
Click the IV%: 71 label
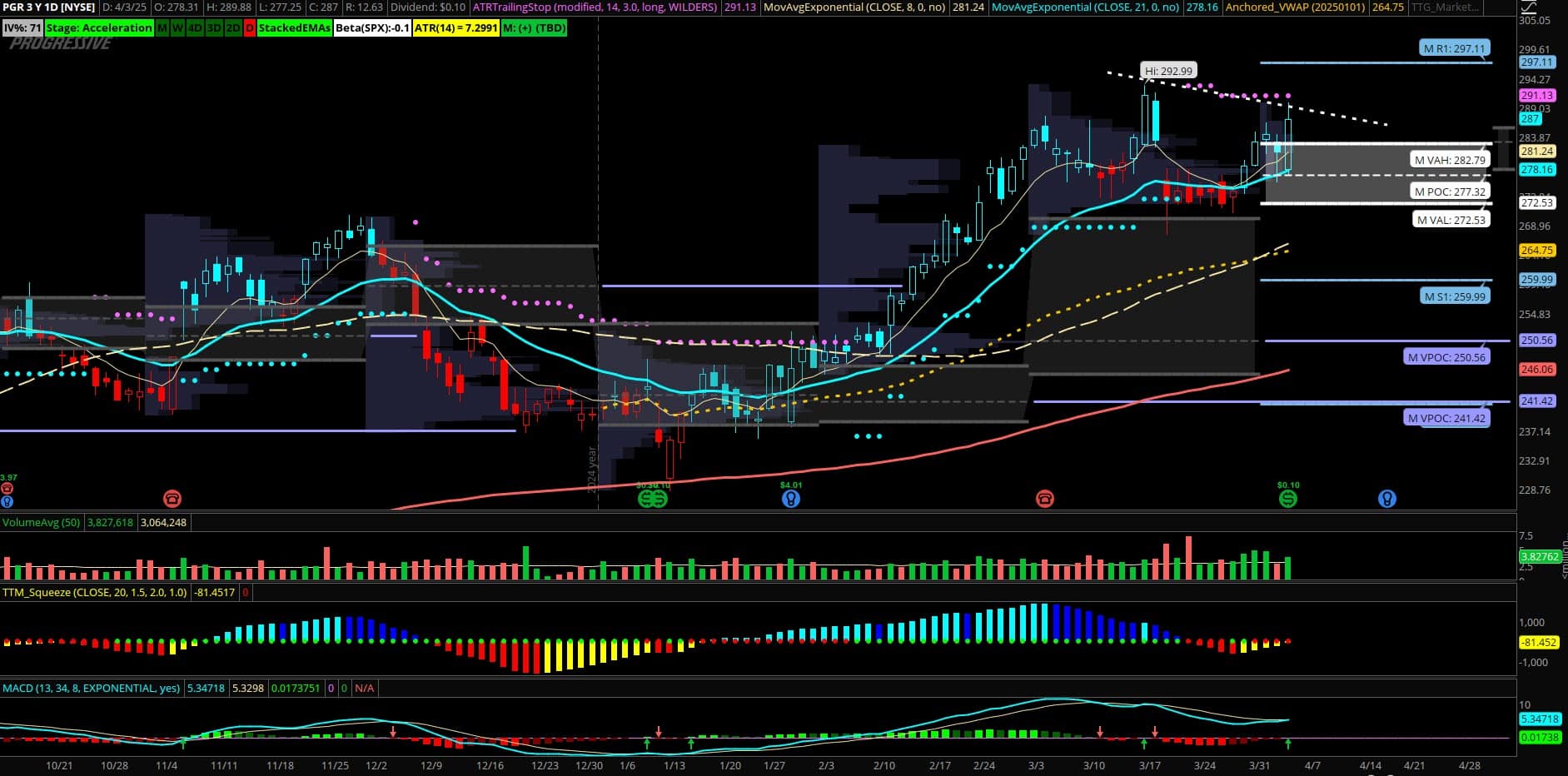tap(22, 27)
